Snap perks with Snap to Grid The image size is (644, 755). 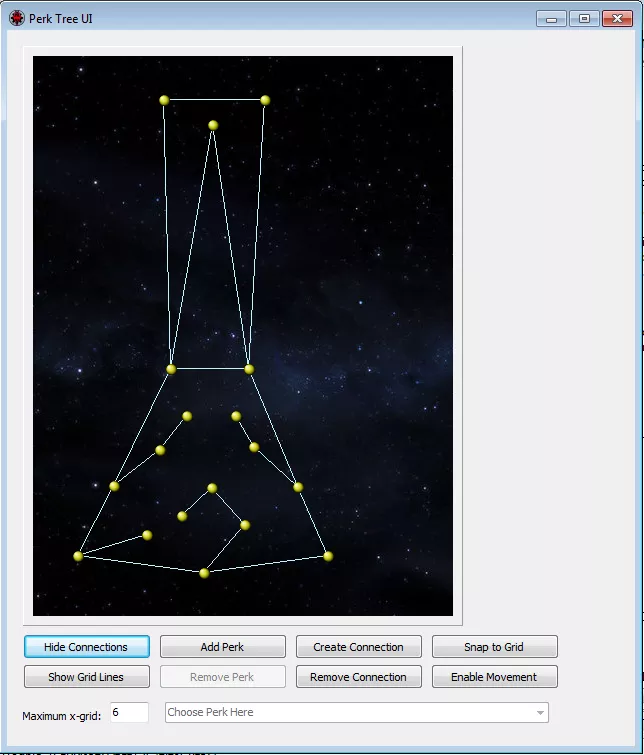tap(495, 647)
